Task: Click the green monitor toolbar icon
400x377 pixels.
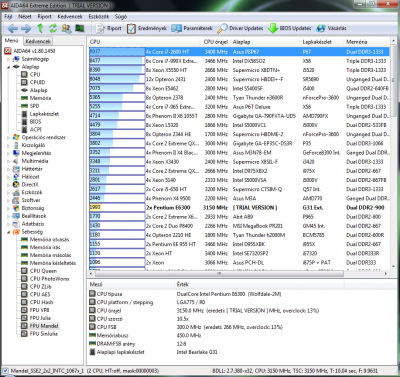Action: pyautogui.click(x=80, y=28)
